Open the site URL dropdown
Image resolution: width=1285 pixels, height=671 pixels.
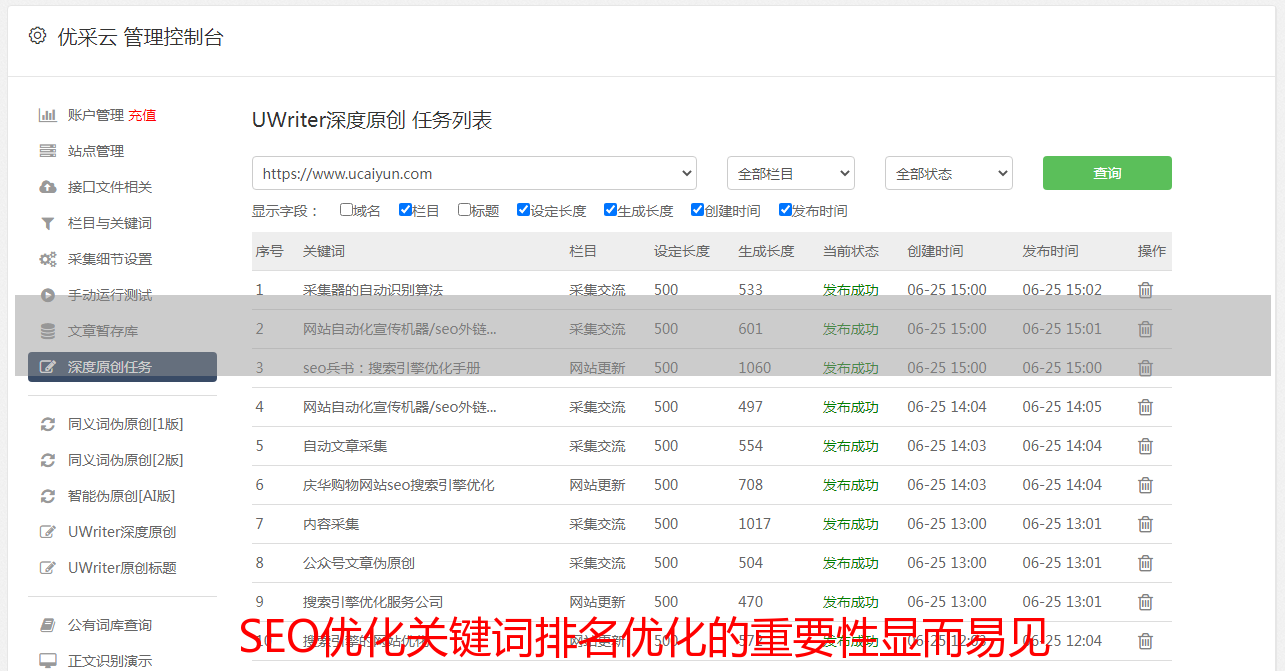point(474,173)
